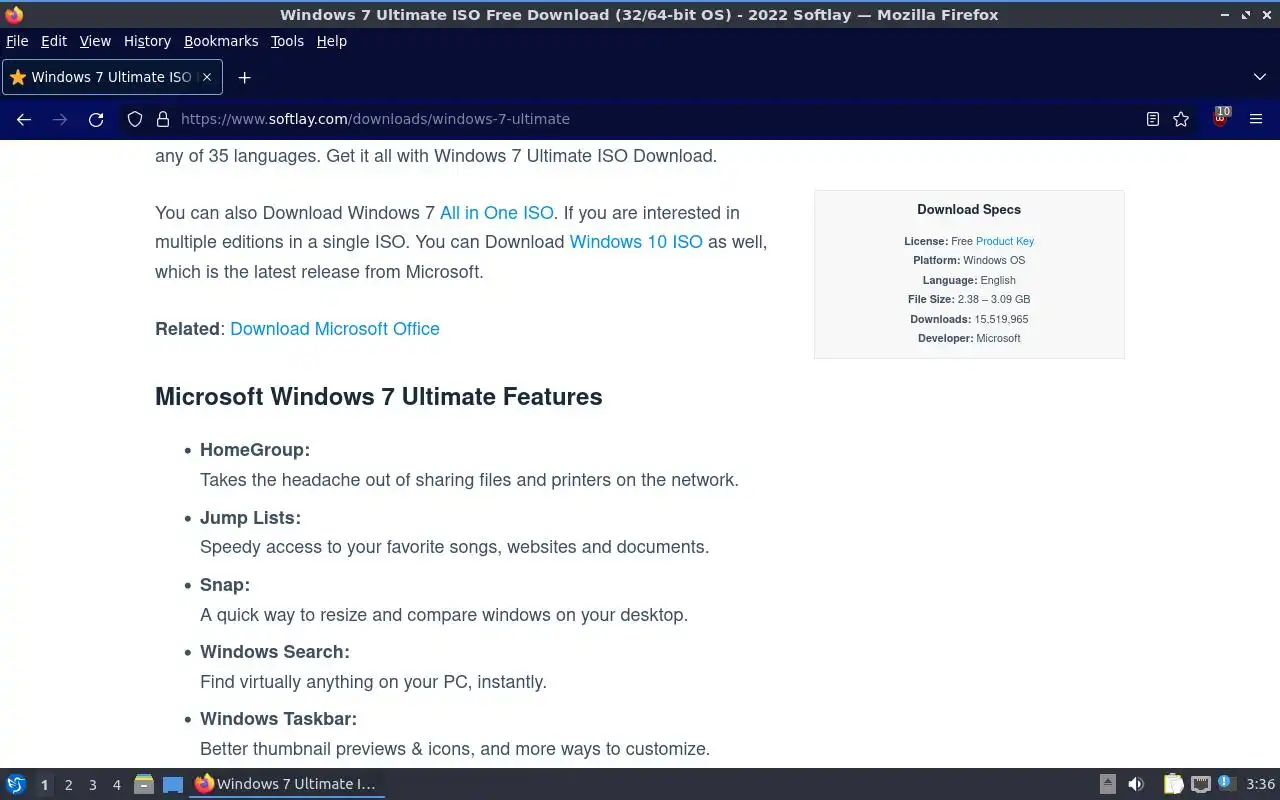Screen dimensions: 1280x800
Task: Select the Windows 7 Ultimate ISO tab
Action: 112,77
